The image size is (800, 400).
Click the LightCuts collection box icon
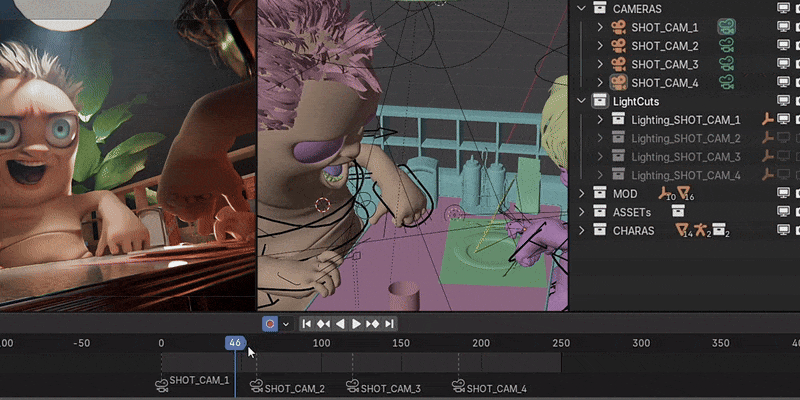pyautogui.click(x=600, y=101)
